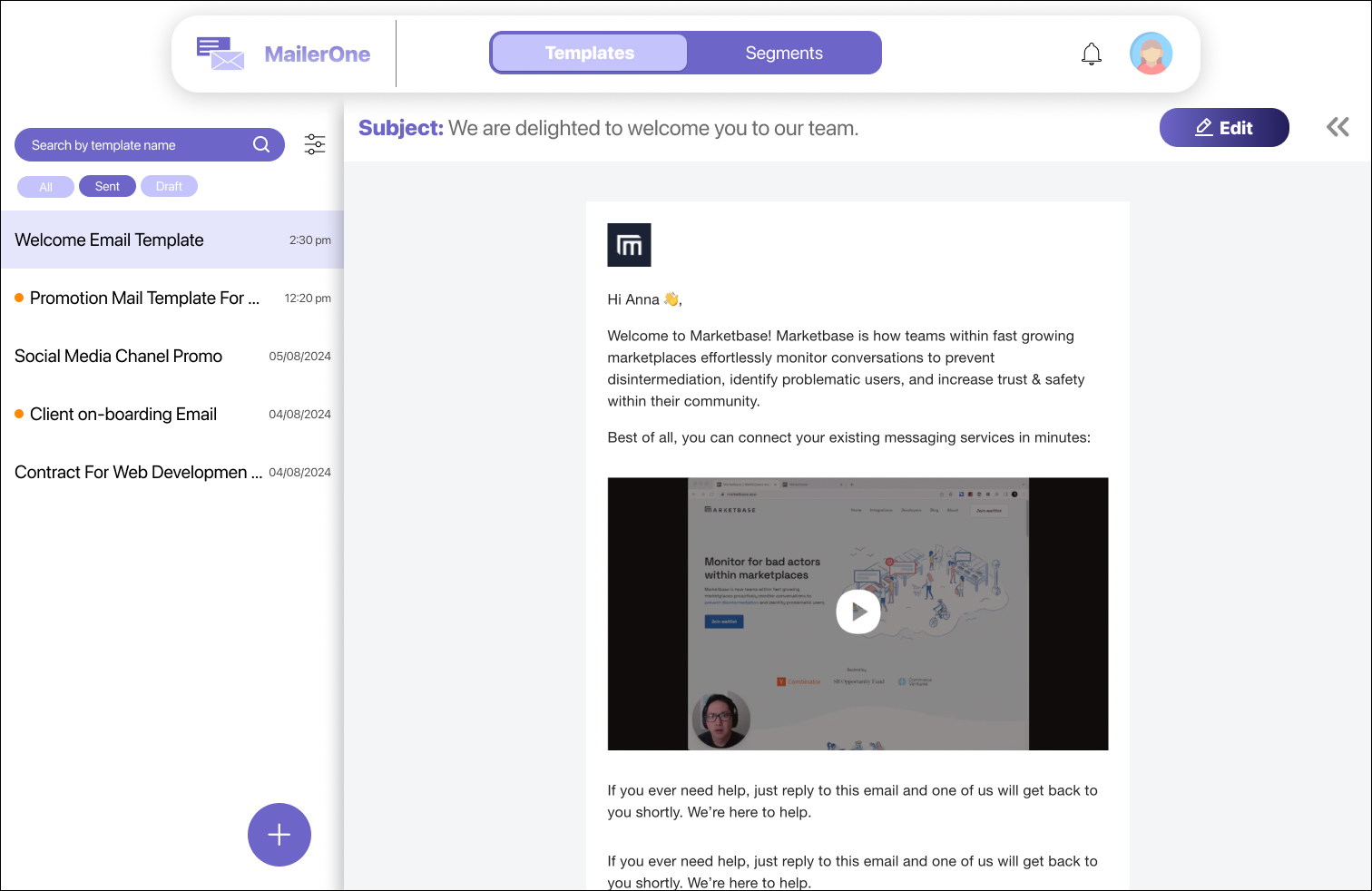Click the video thumbnail presenter face
The width and height of the screenshot is (1372, 891).
[x=720, y=720]
